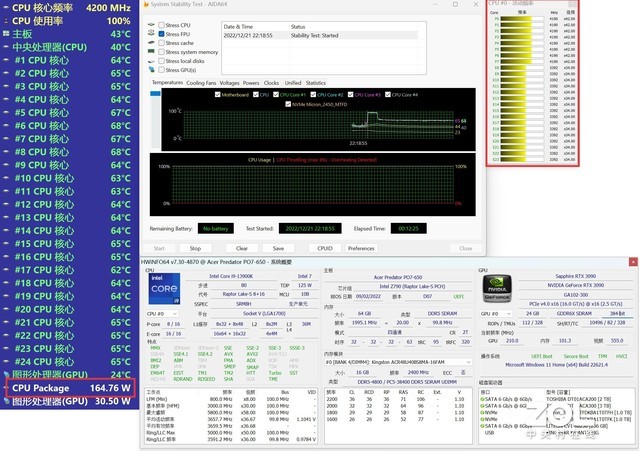The image size is (640, 451).
Task: Click the green icon beside TOSHIBA SATA drive
Action: click(482, 399)
